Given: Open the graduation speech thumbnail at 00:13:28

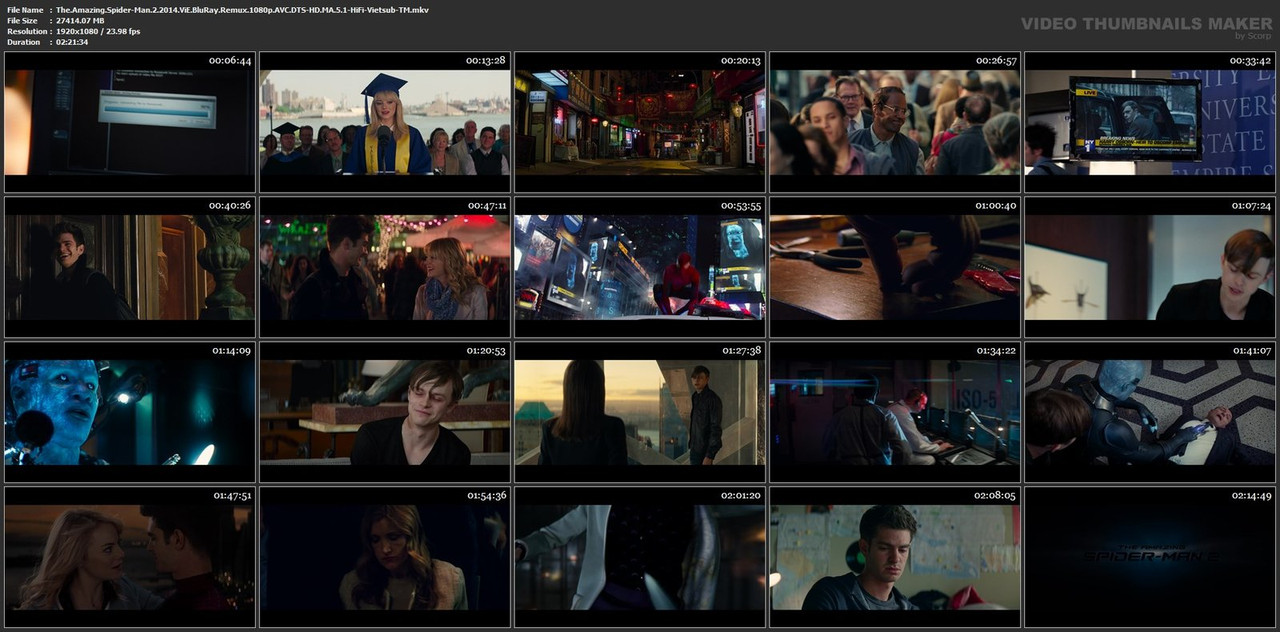Looking at the screenshot, I should pos(385,122).
